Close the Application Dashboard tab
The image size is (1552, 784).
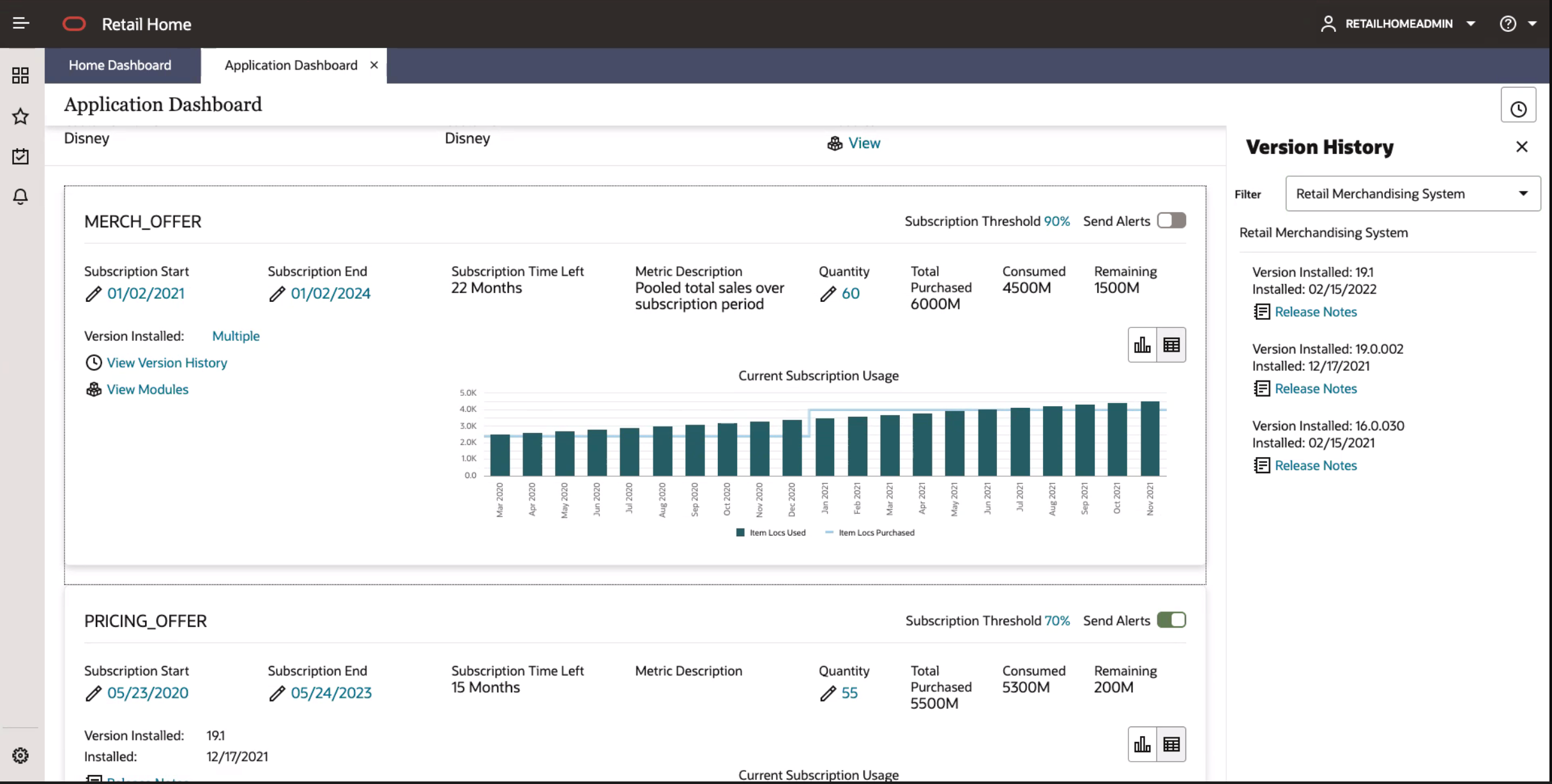[x=374, y=65]
